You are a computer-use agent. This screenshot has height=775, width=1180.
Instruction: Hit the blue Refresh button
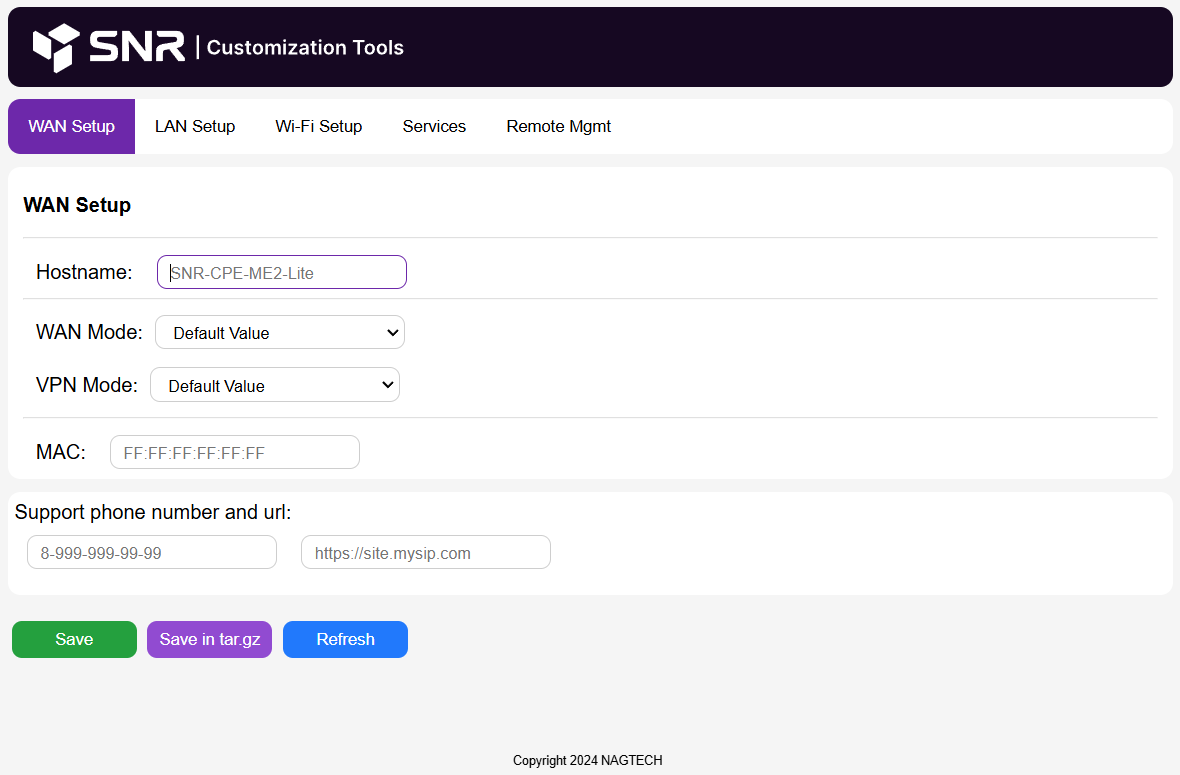(x=345, y=640)
